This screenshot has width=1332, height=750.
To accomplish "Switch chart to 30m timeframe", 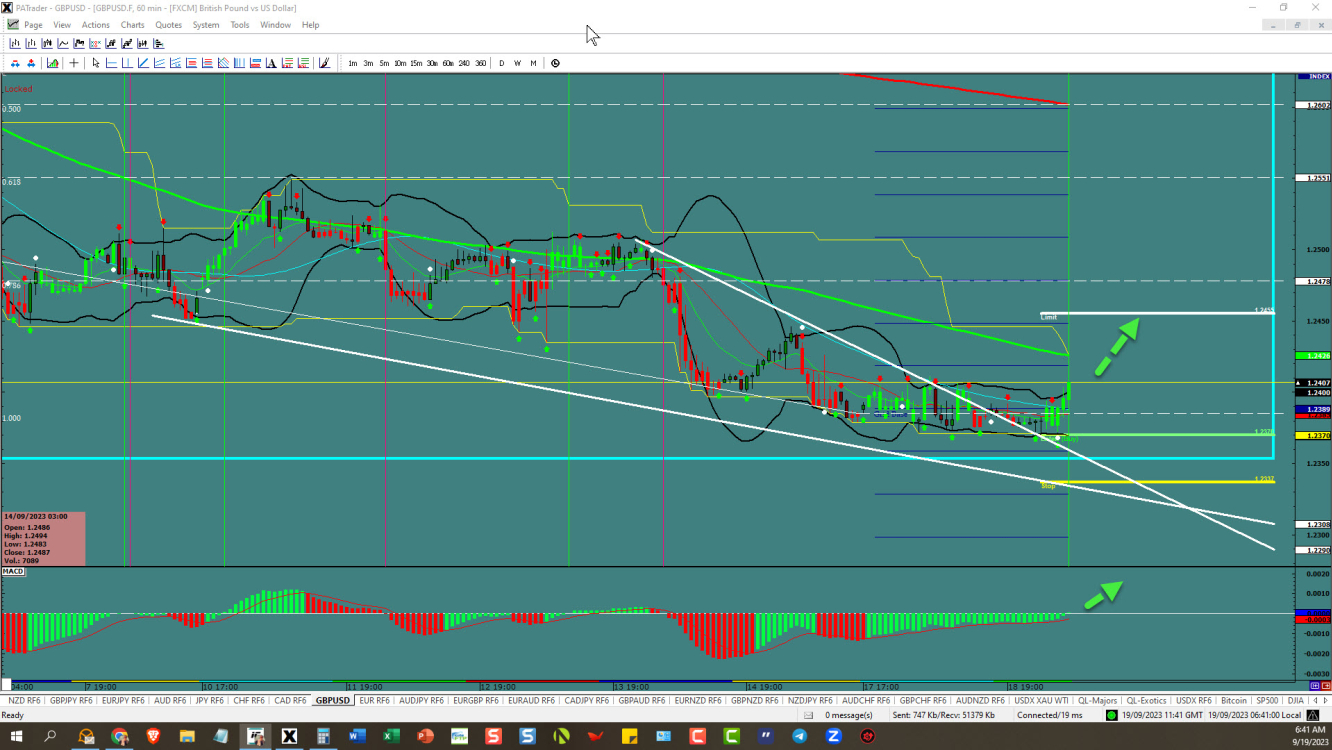I will point(432,63).
